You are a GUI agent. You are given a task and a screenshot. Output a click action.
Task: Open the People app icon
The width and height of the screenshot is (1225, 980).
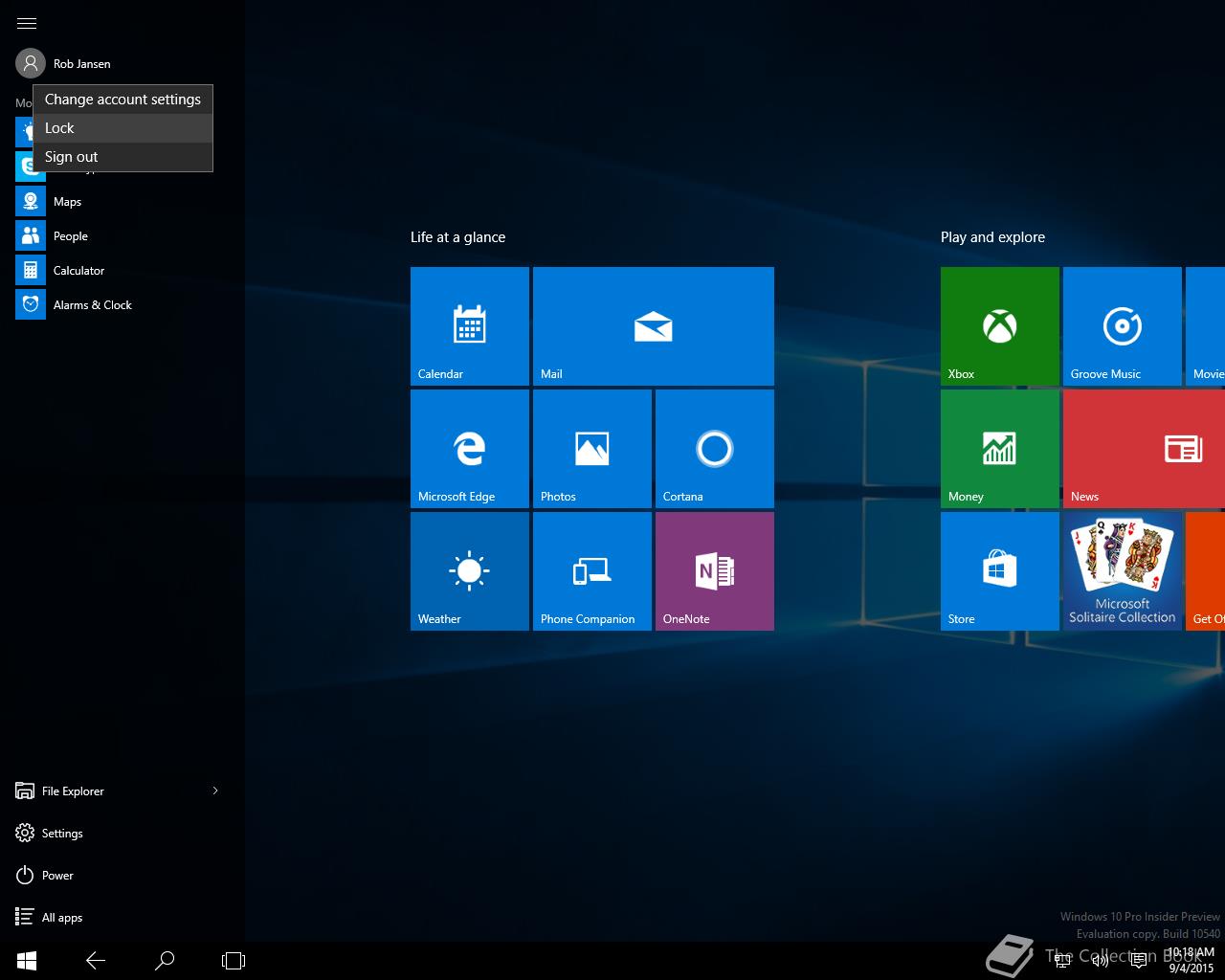coord(31,235)
